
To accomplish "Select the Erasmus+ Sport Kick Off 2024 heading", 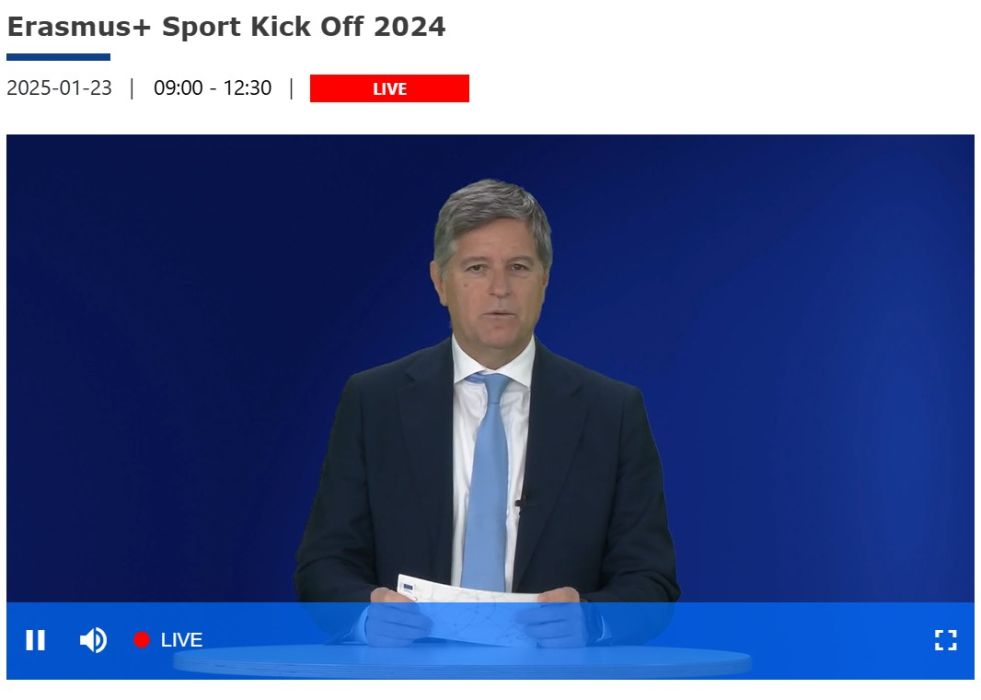I will (226, 27).
